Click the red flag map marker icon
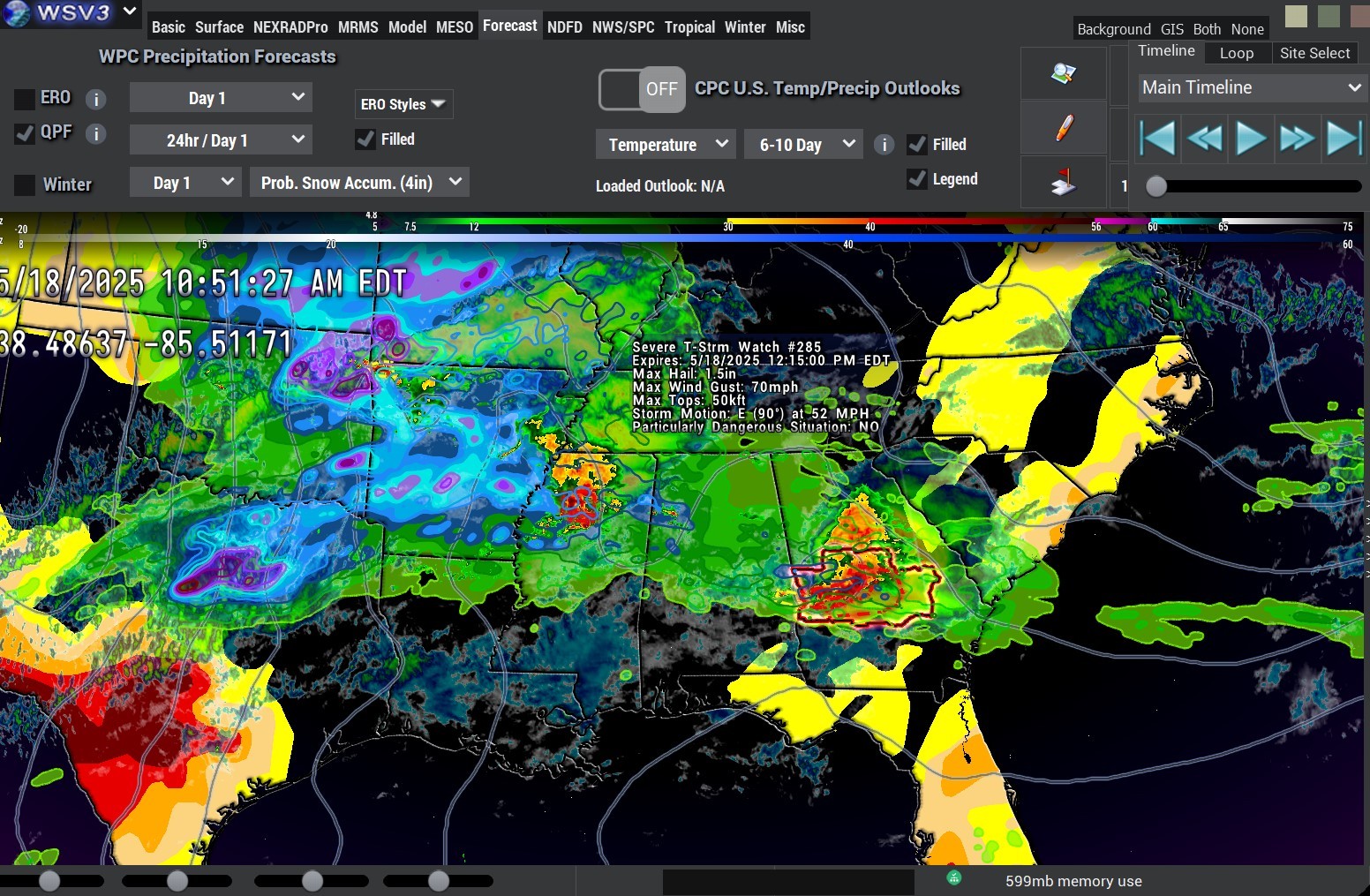Screen dimensions: 1370x896 point(1064,183)
